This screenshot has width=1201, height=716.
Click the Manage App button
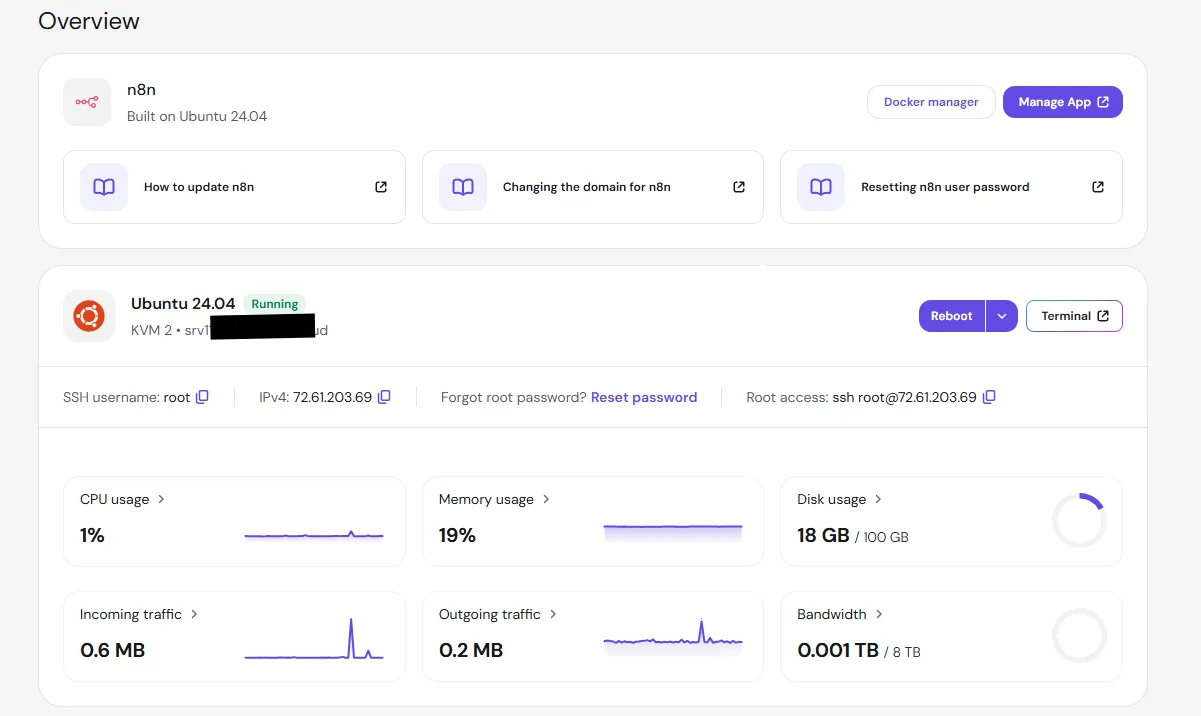click(1063, 102)
